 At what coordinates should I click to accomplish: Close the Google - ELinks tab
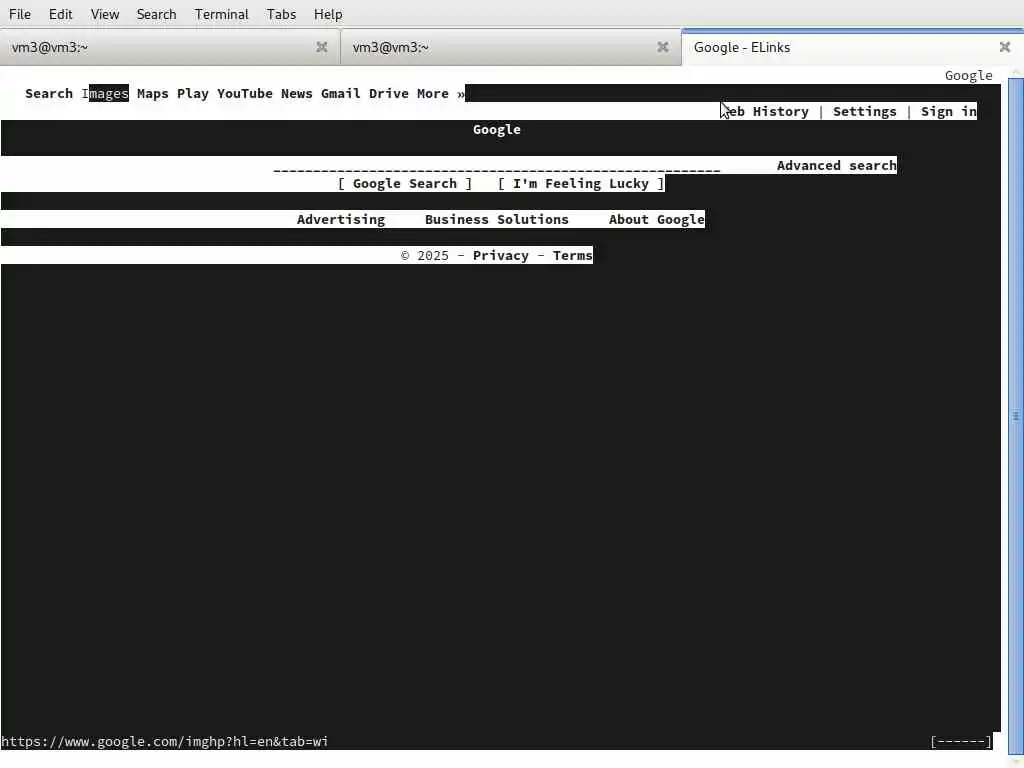(1004, 47)
